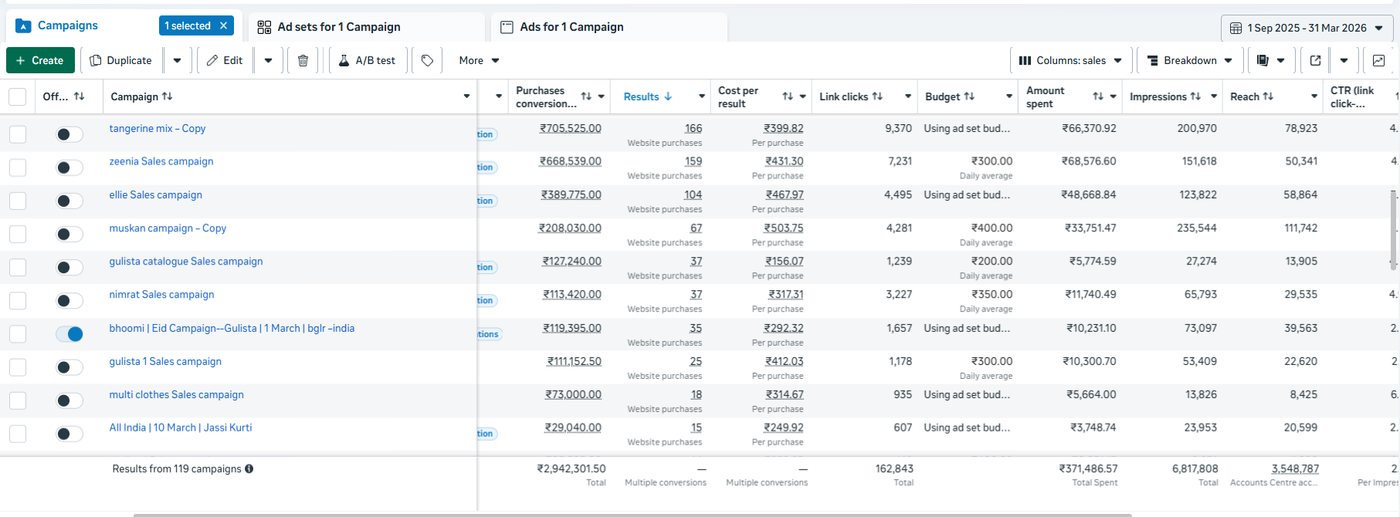Click the Duplicate button
This screenshot has width=1400, height=517.
click(122, 60)
